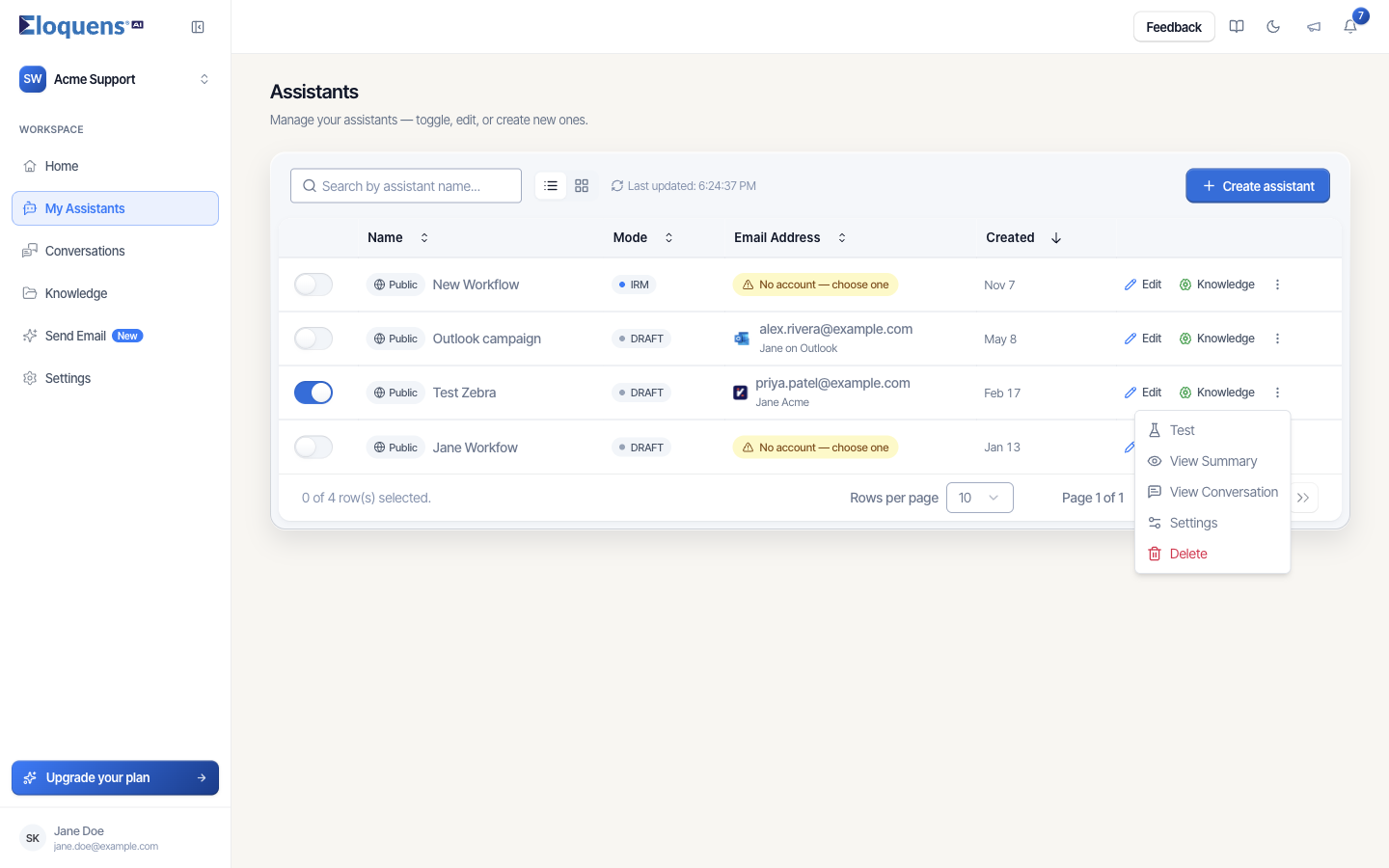Sort table by Created column

click(x=1023, y=237)
